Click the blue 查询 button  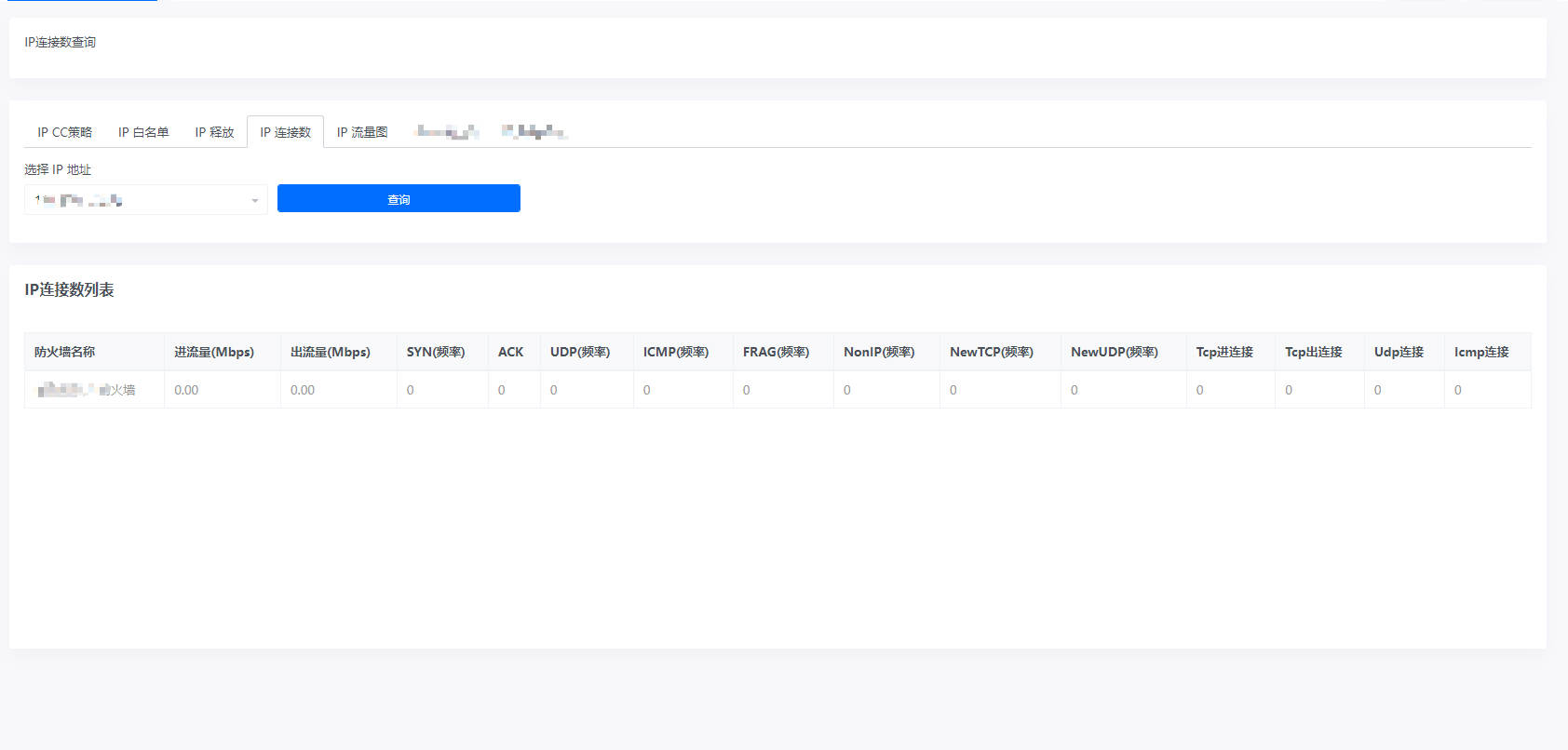[399, 198]
